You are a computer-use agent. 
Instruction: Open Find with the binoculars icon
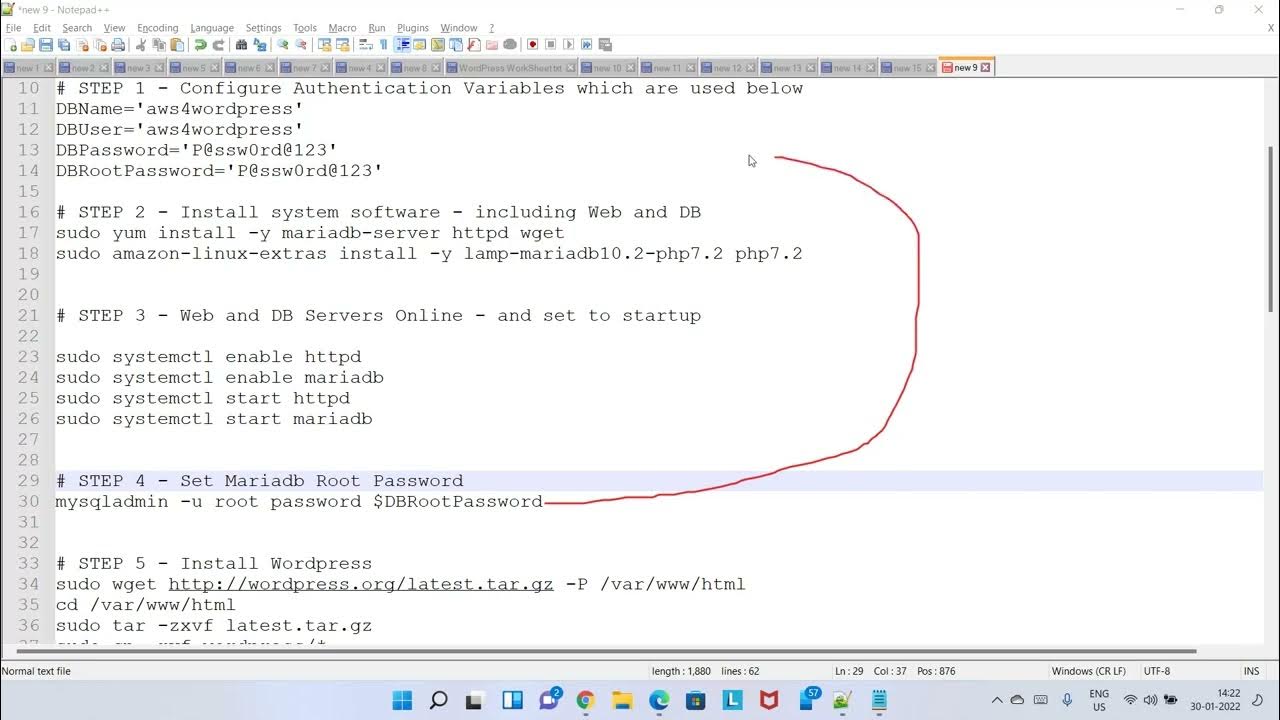241,45
